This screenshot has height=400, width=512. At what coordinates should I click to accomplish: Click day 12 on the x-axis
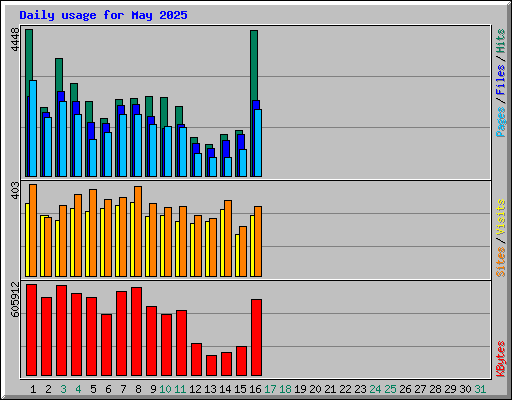195,389
